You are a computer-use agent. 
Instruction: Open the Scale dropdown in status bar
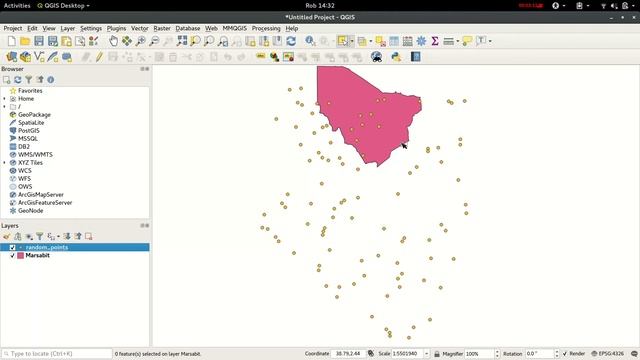(x=427, y=353)
